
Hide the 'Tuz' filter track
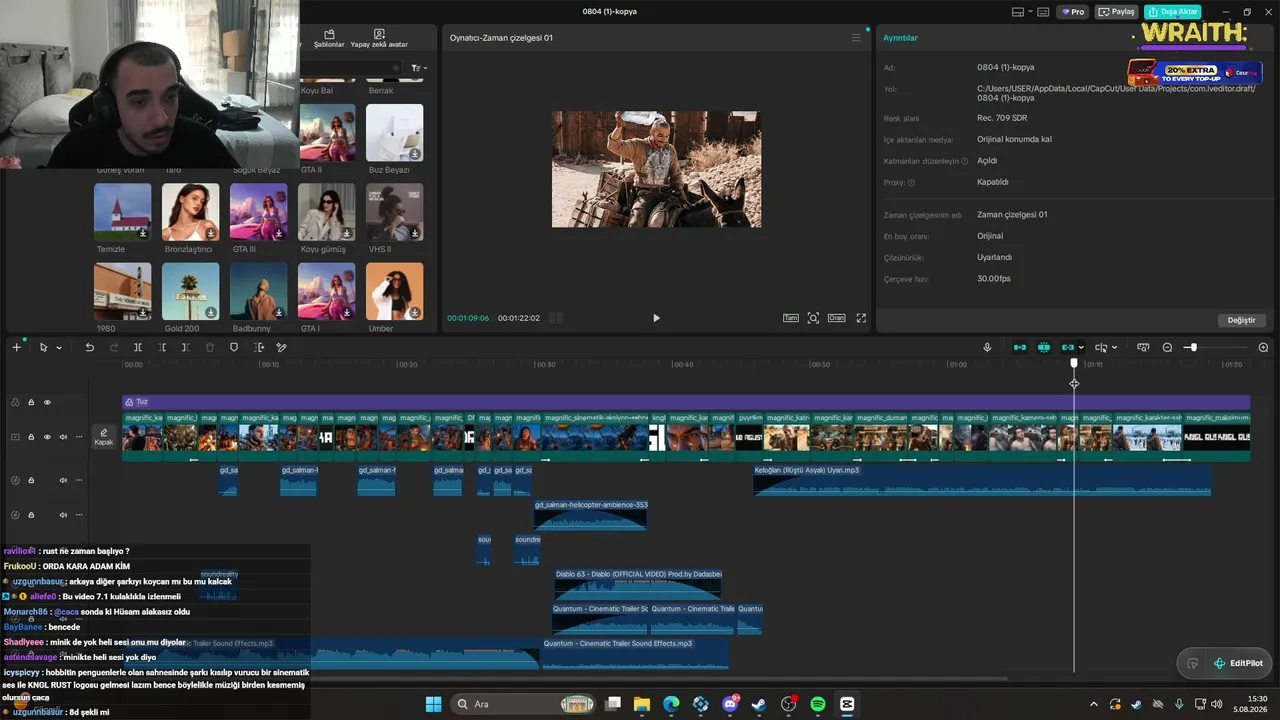coord(47,402)
